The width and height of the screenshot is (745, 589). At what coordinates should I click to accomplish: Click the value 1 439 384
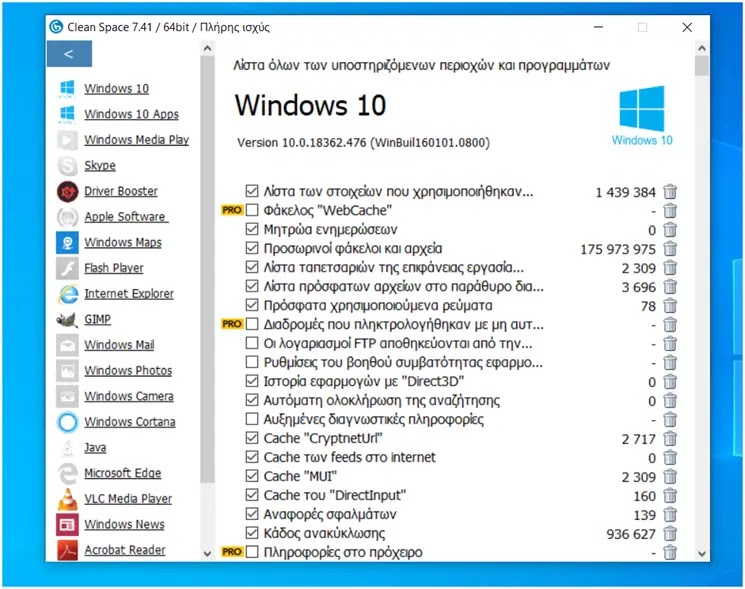(x=625, y=192)
